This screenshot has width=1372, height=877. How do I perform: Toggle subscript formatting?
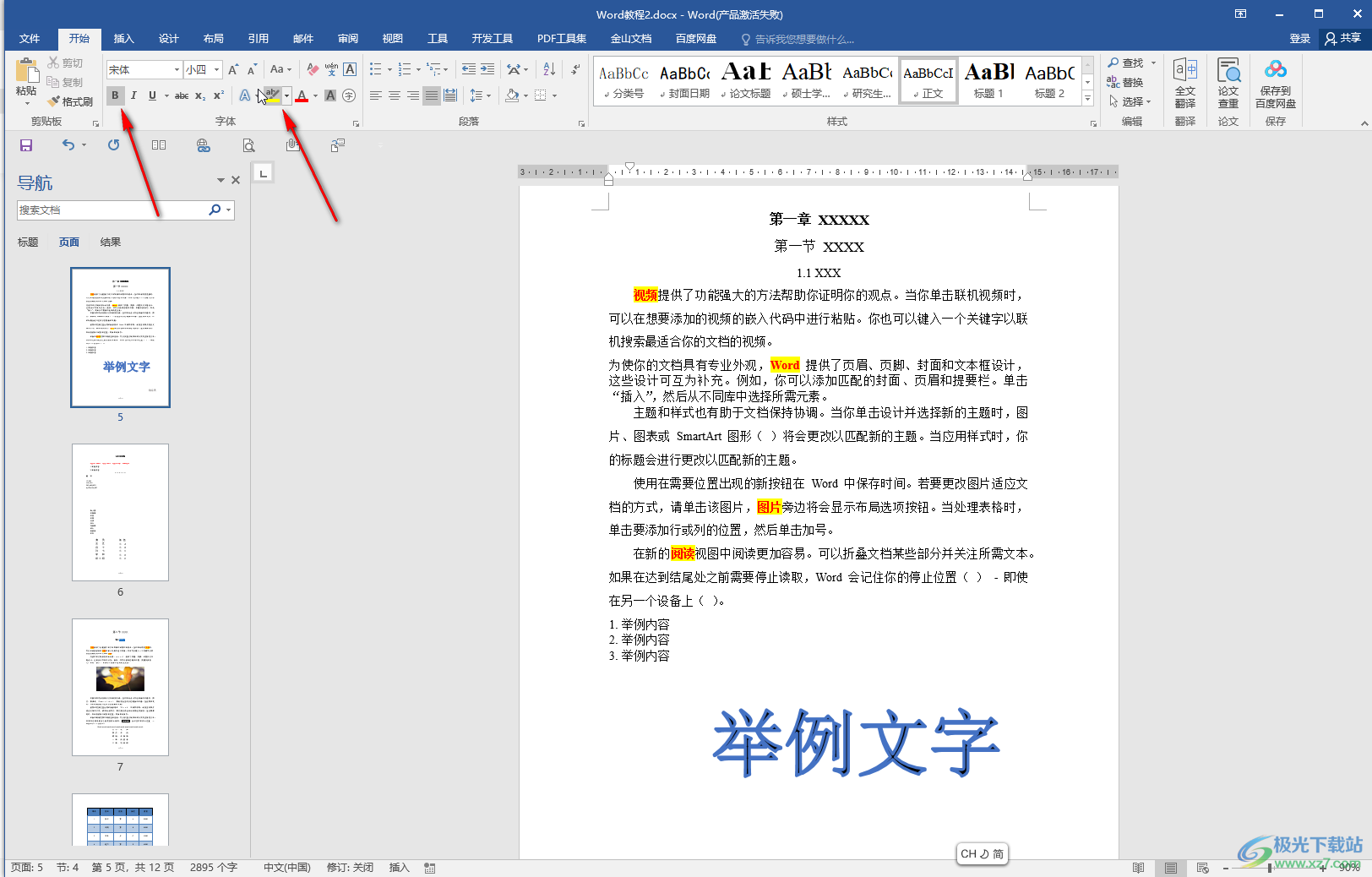200,95
